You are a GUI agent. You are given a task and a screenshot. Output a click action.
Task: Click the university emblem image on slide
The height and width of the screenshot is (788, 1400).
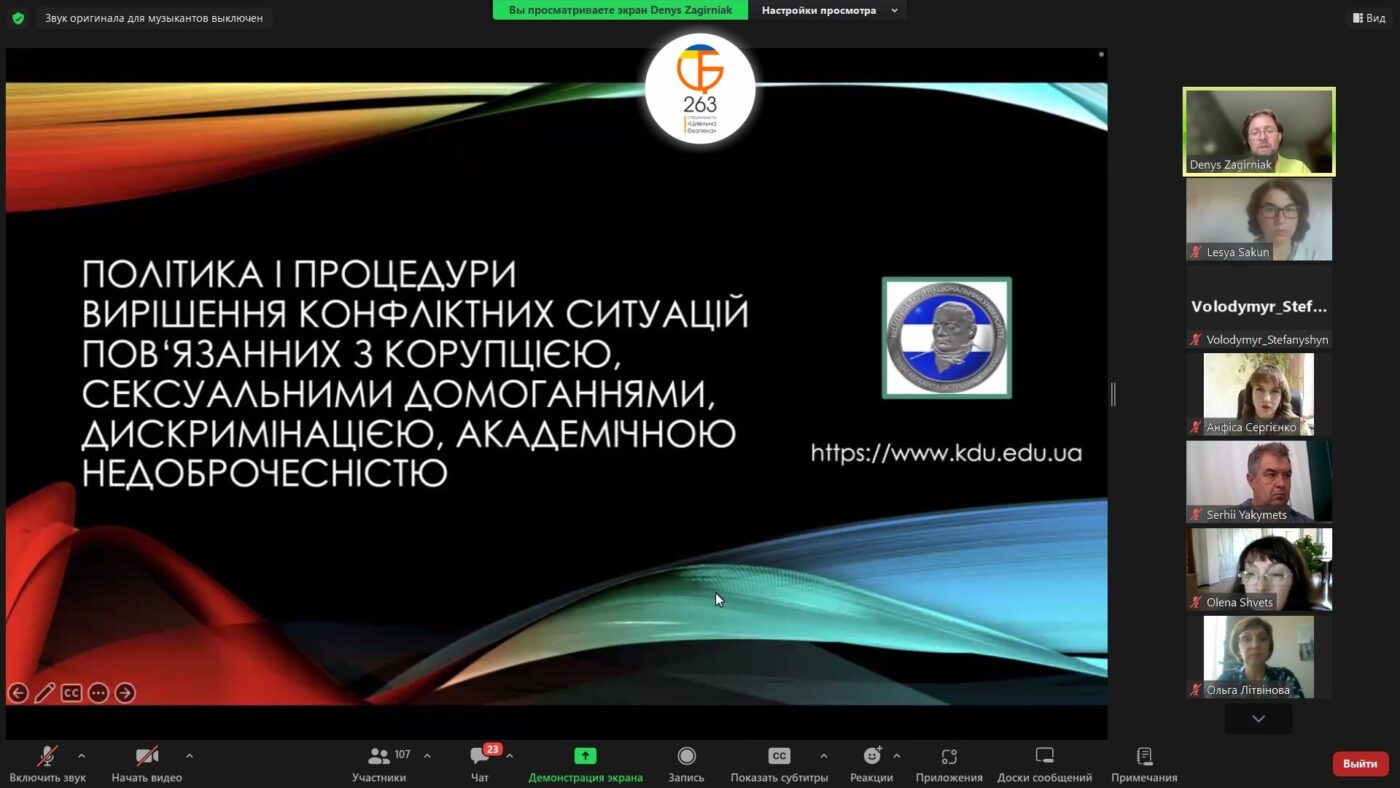click(947, 338)
